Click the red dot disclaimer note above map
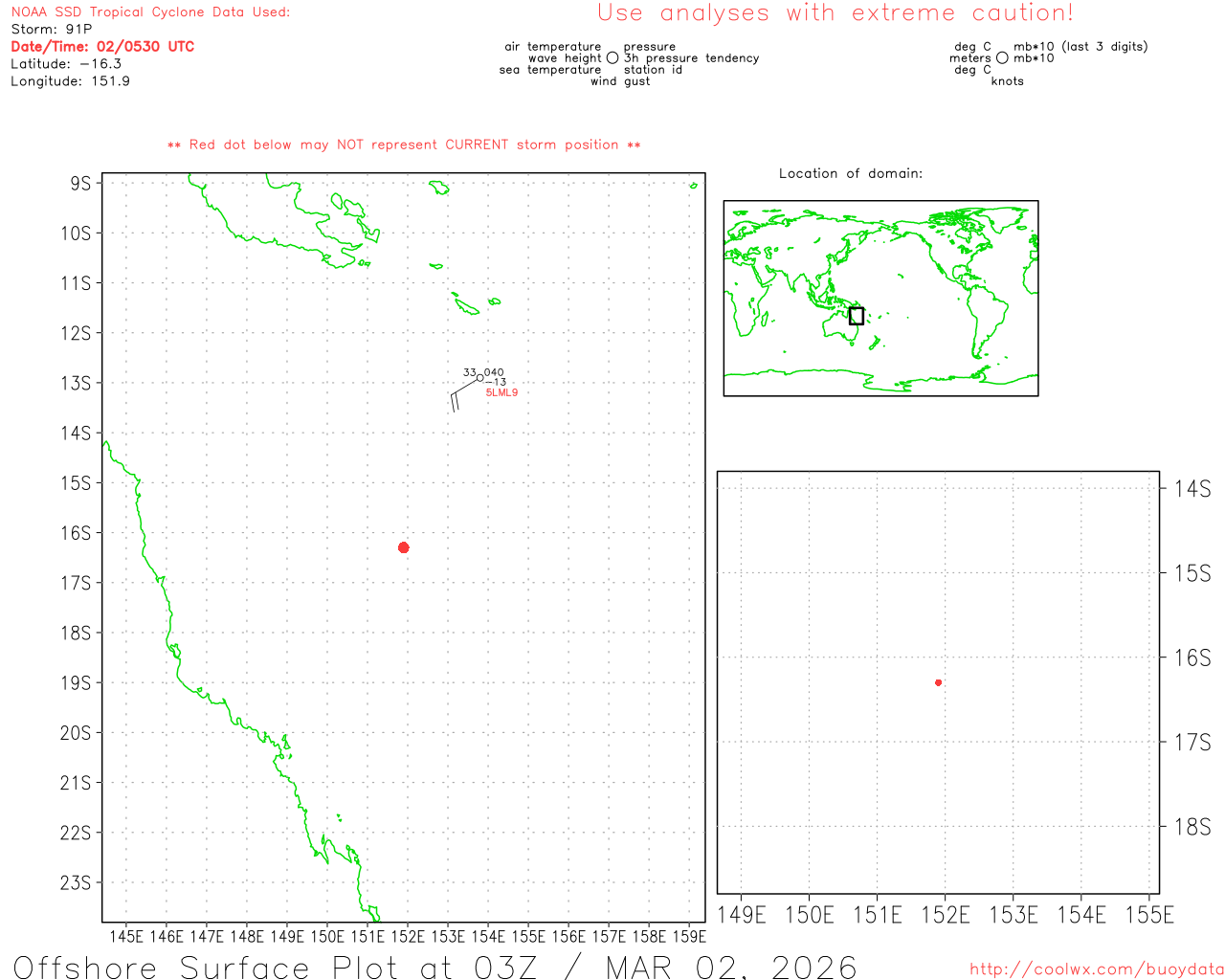Image resolution: width=1225 pixels, height=980 pixels. [404, 145]
